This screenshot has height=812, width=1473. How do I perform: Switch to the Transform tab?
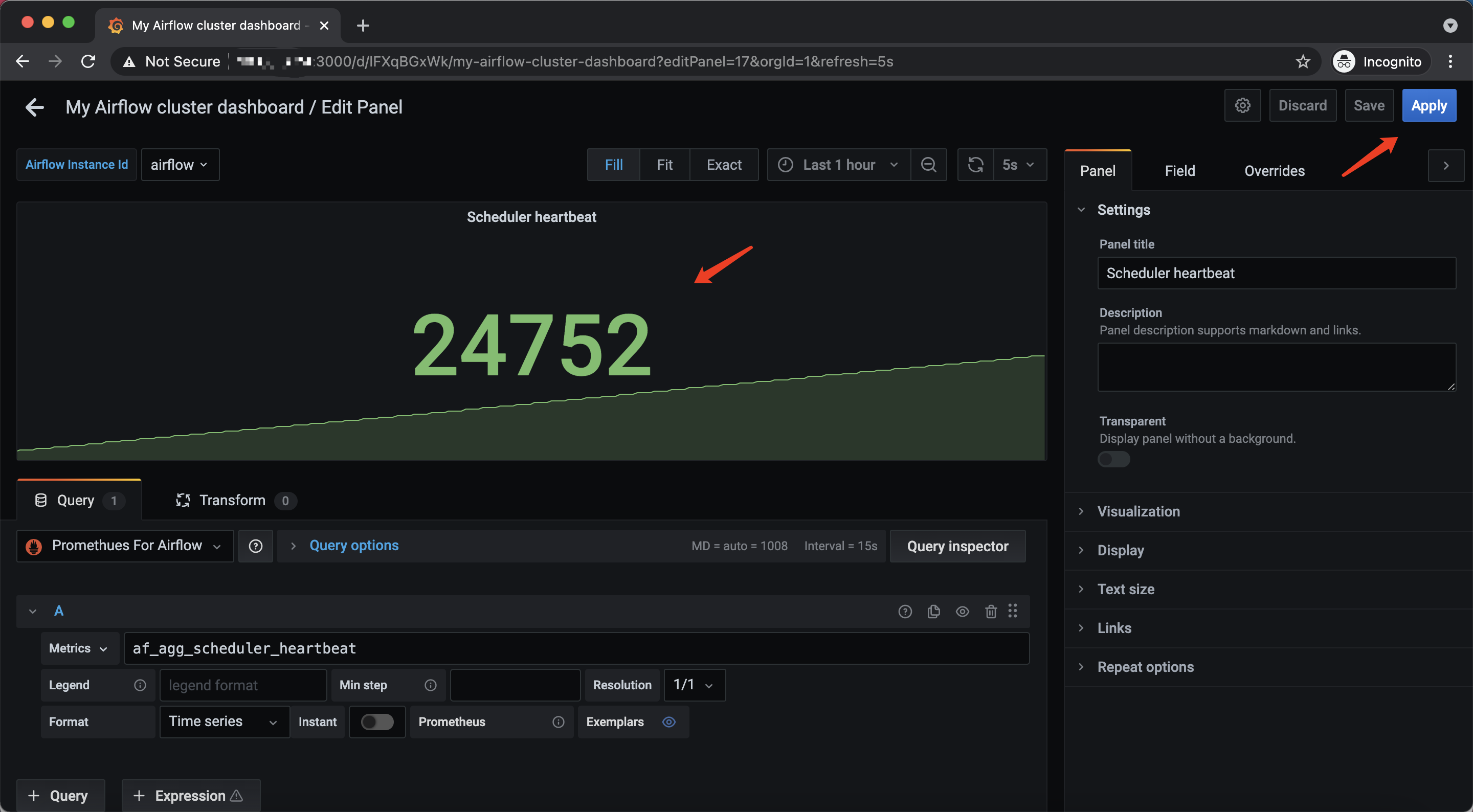point(232,500)
